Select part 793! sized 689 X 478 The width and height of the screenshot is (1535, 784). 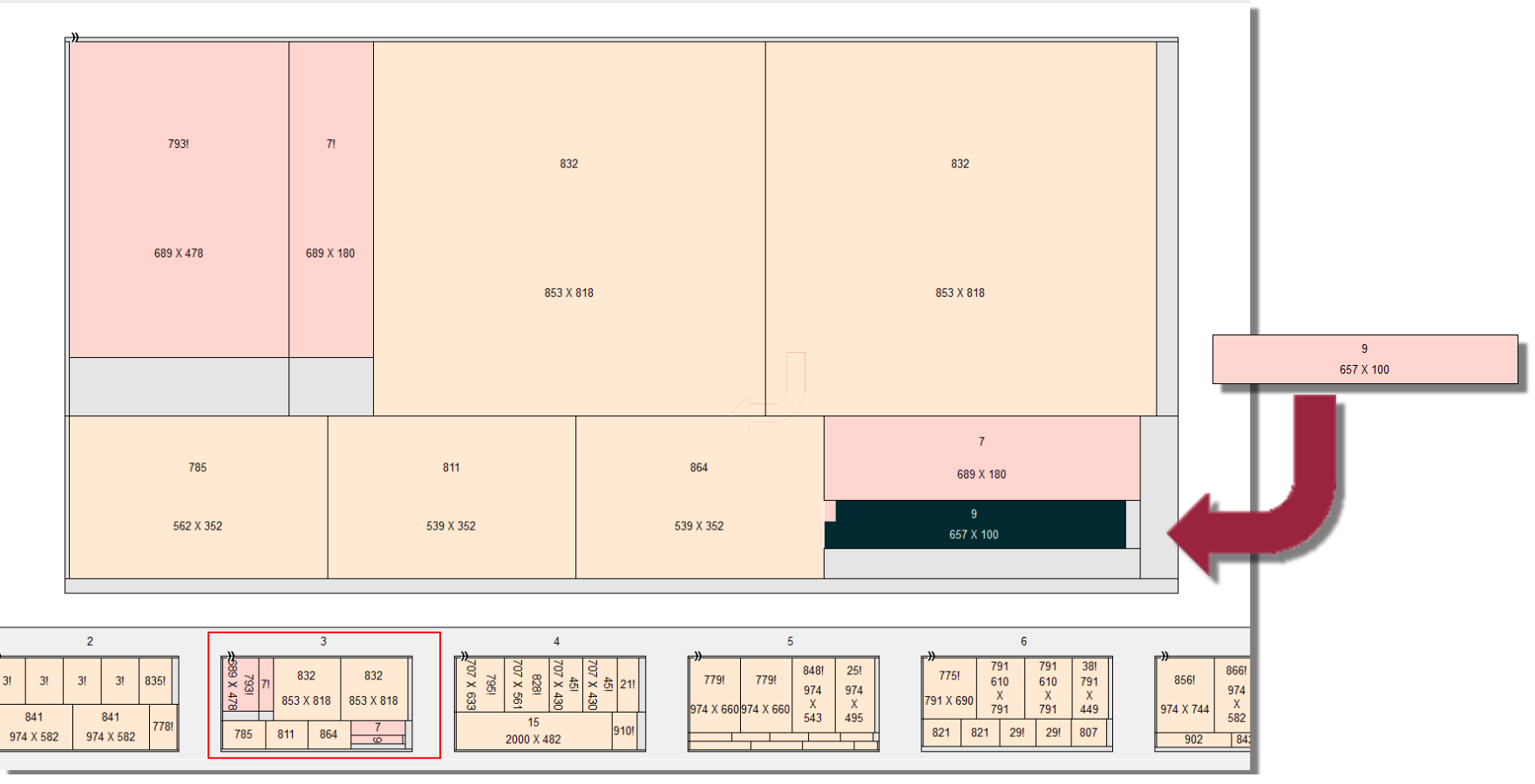tap(179, 199)
